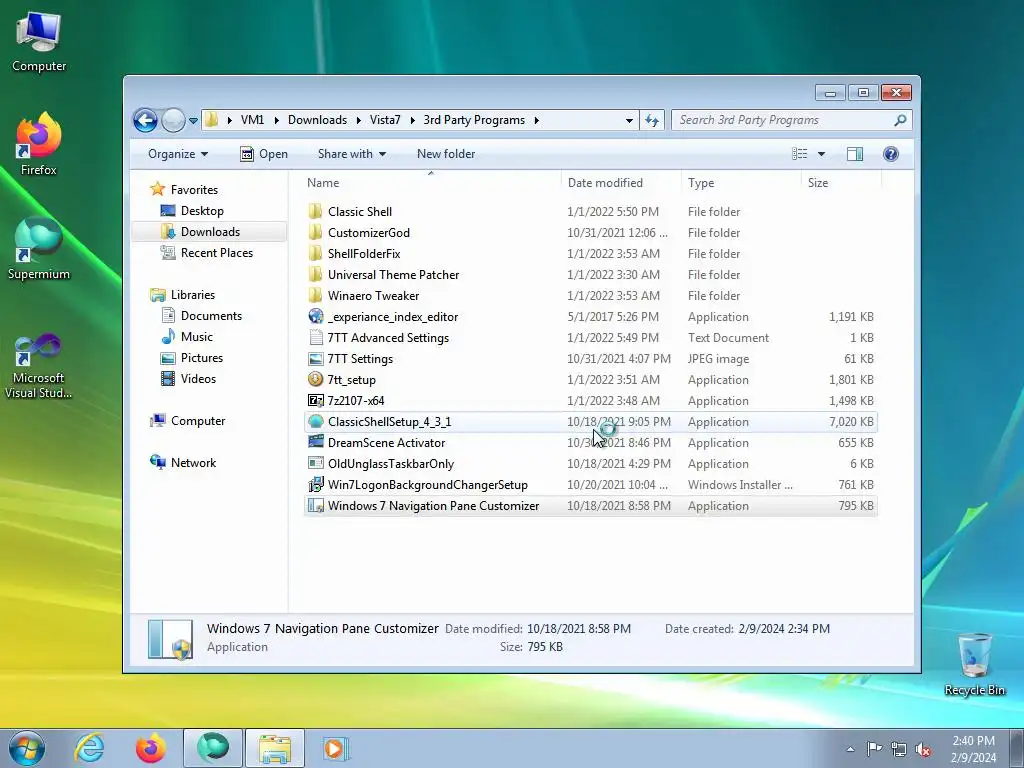Navigate to Downloads in the breadcrumb
This screenshot has width=1024, height=768.
point(317,120)
